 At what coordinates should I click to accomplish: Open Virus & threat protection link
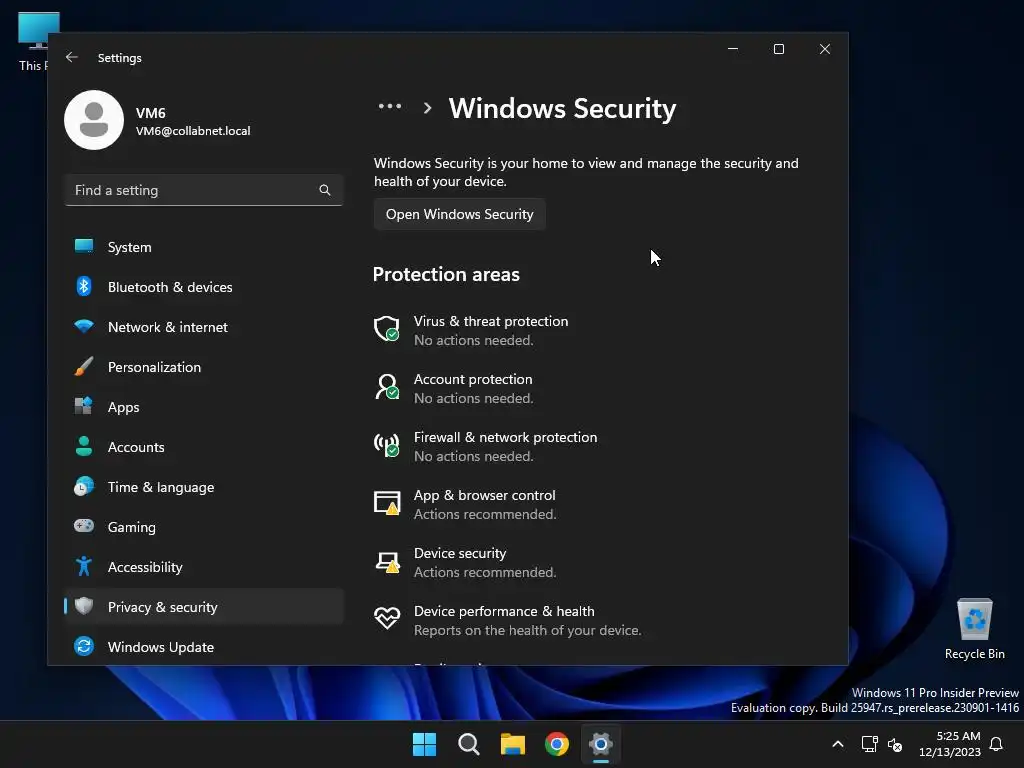coord(491,321)
